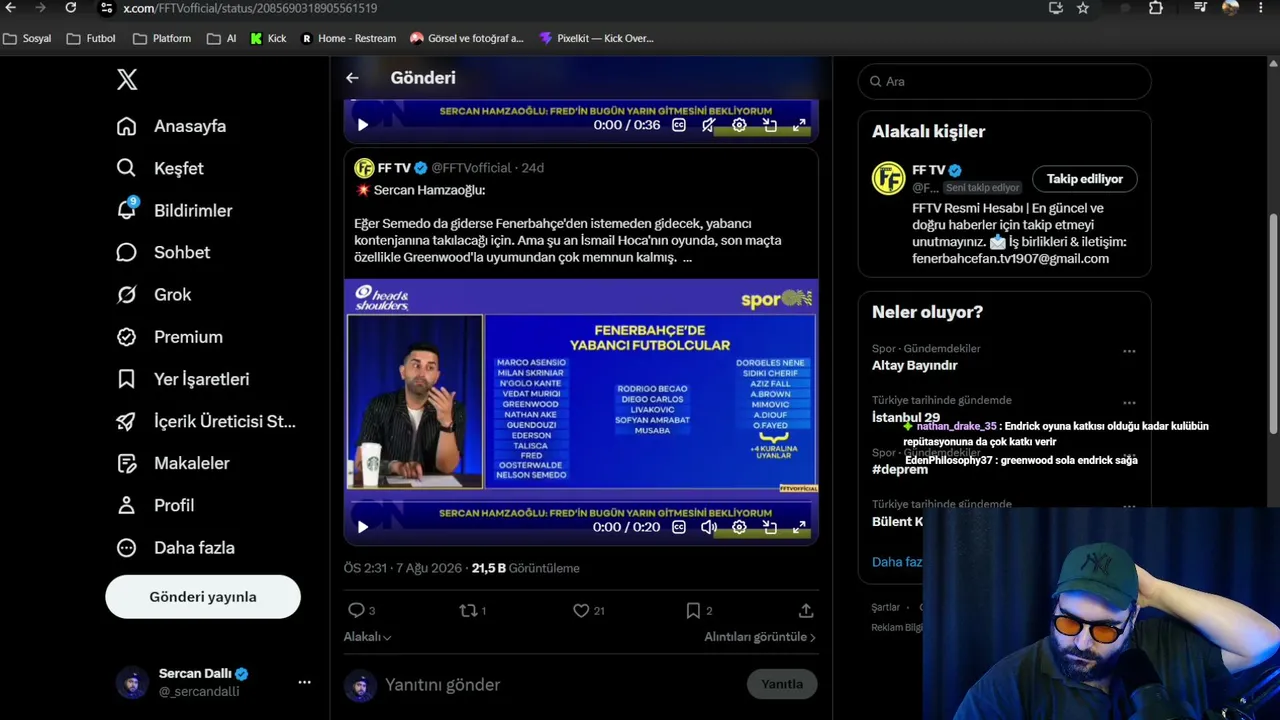Click Alıntıları görüntüle link
This screenshot has width=1280, height=720.
click(x=760, y=637)
